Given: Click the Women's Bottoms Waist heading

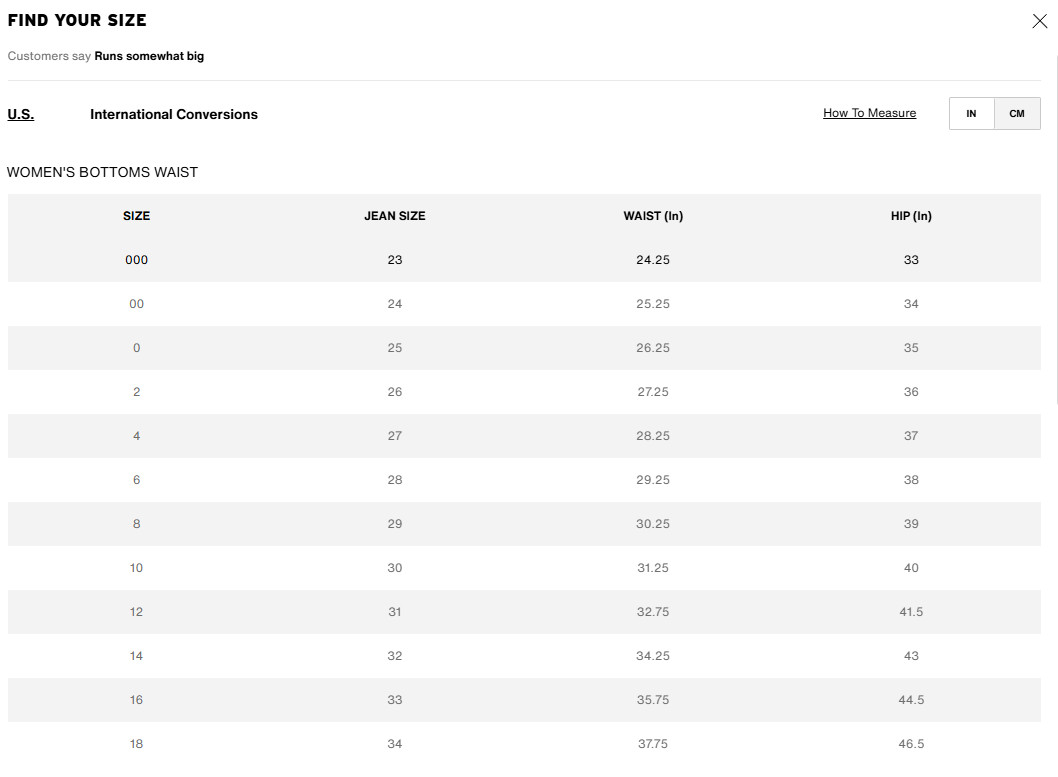Looking at the screenshot, I should (102, 172).
